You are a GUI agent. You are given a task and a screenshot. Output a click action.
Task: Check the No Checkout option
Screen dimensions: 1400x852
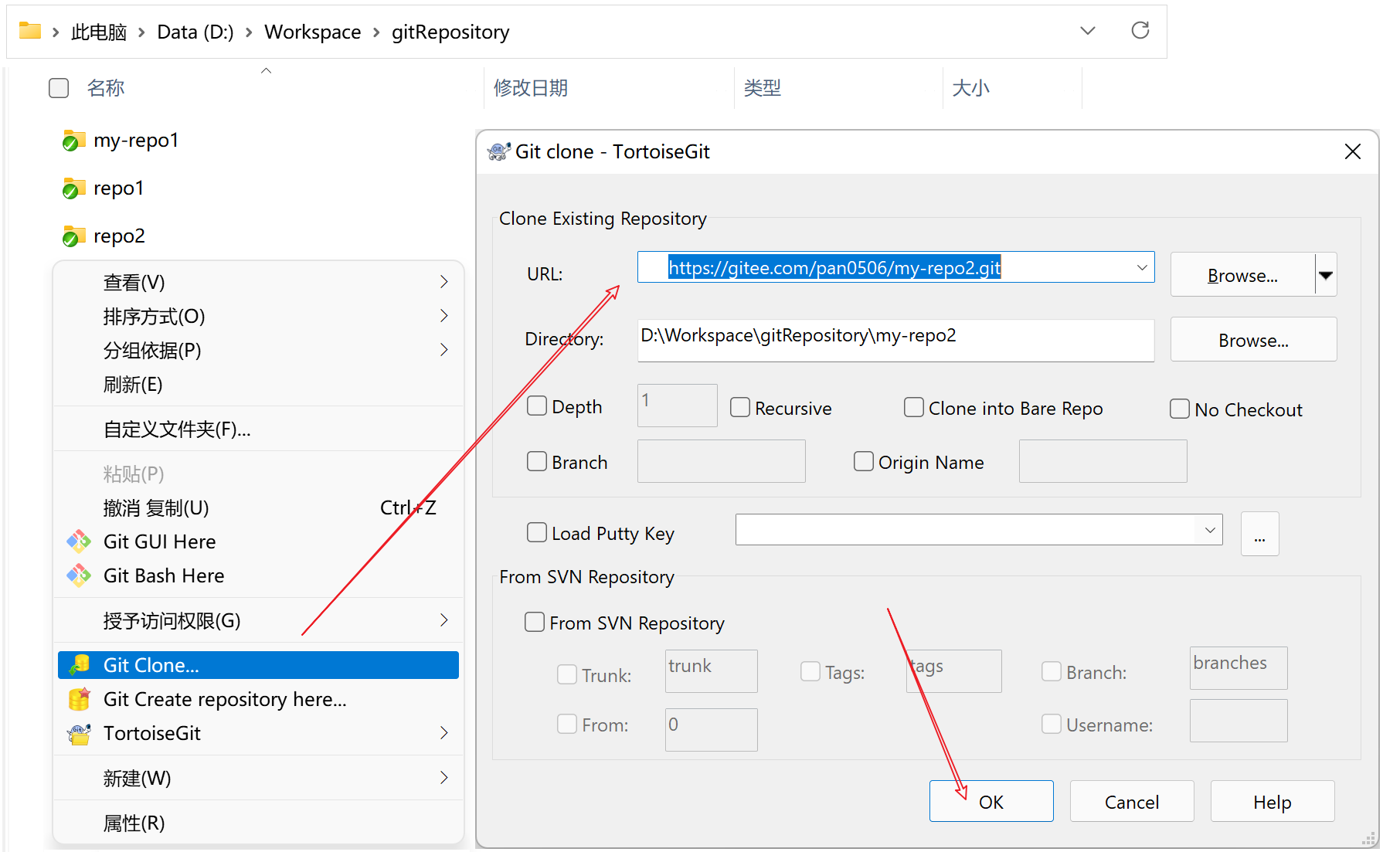coord(1180,409)
